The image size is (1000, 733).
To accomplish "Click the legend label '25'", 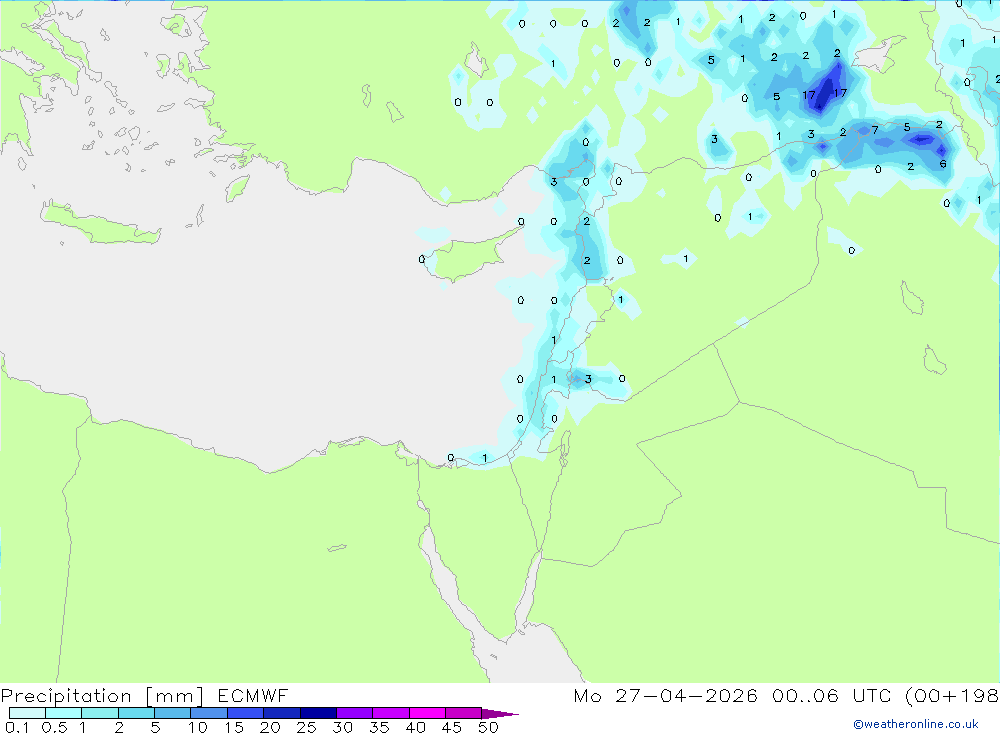I will [307, 727].
